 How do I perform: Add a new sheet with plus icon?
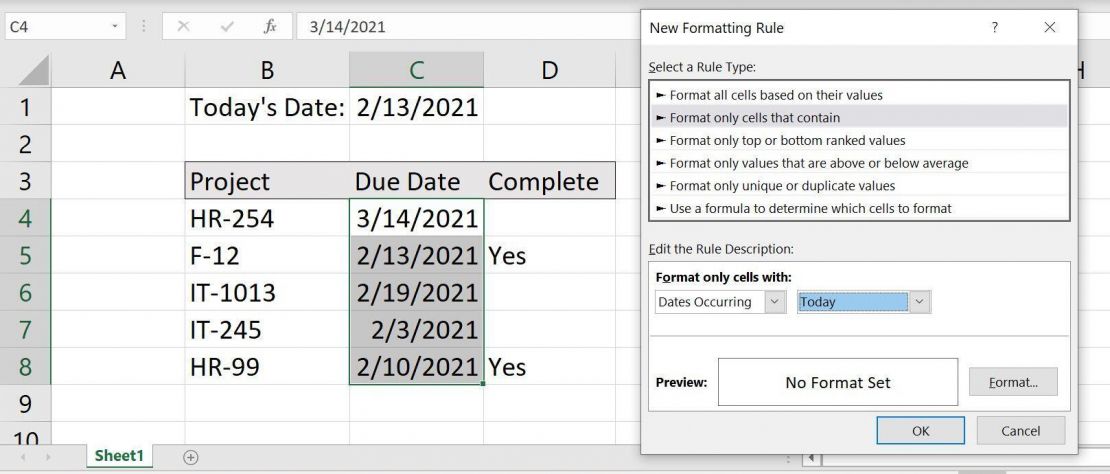[x=190, y=457]
